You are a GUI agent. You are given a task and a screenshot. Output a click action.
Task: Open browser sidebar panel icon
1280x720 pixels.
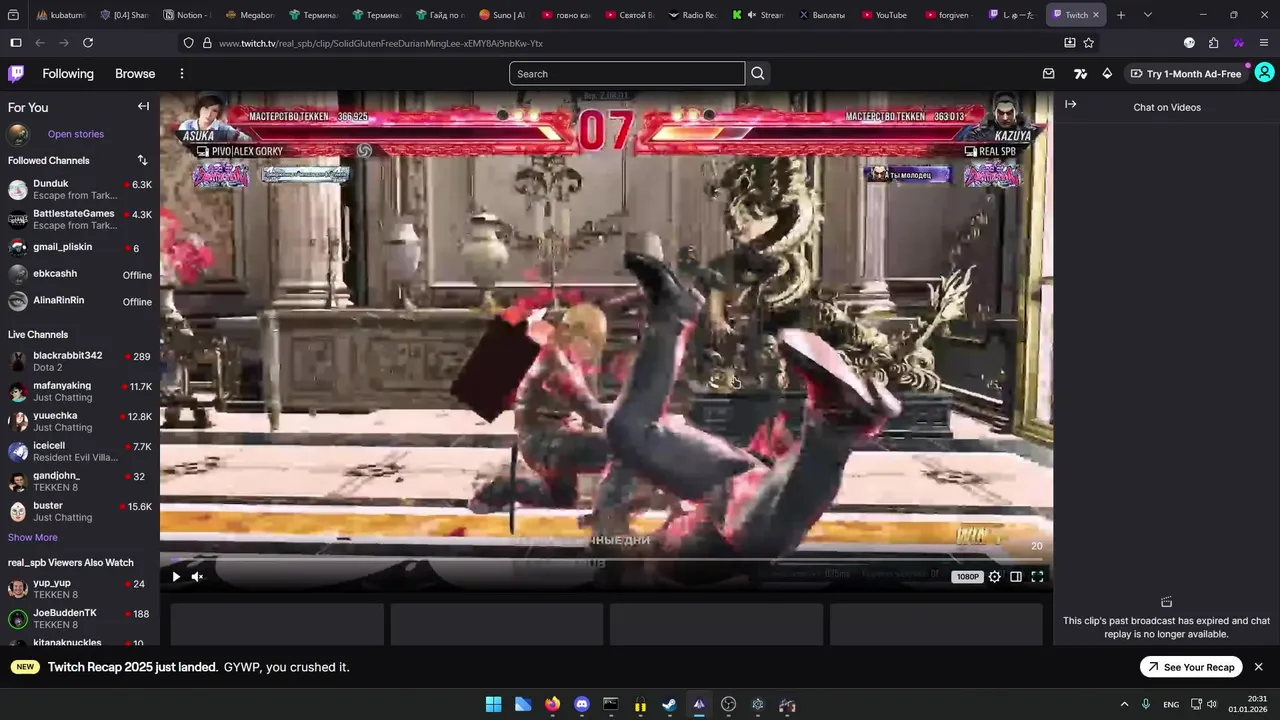pyautogui.click(x=15, y=43)
